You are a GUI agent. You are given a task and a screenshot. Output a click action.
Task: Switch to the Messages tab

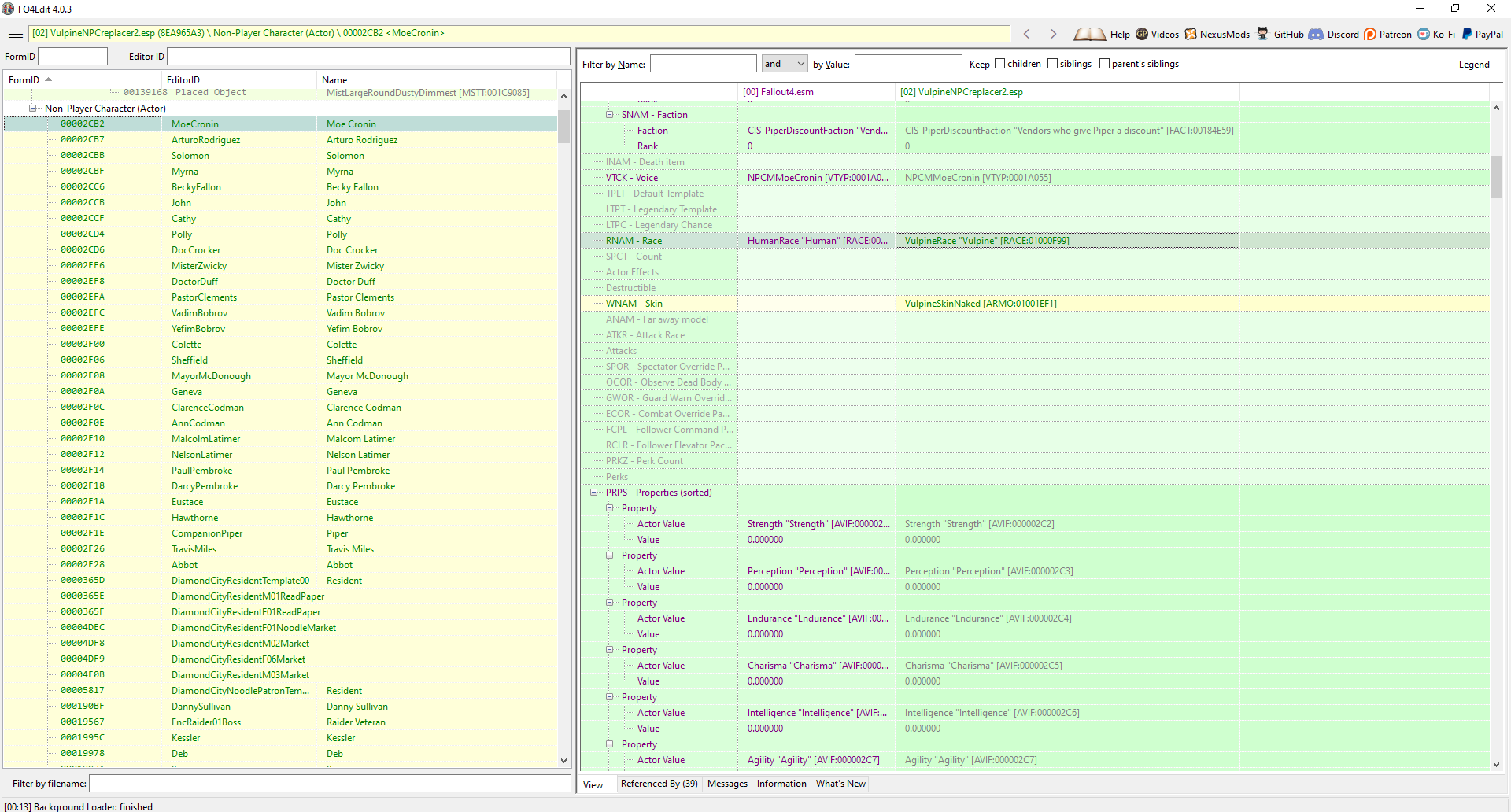point(727,784)
